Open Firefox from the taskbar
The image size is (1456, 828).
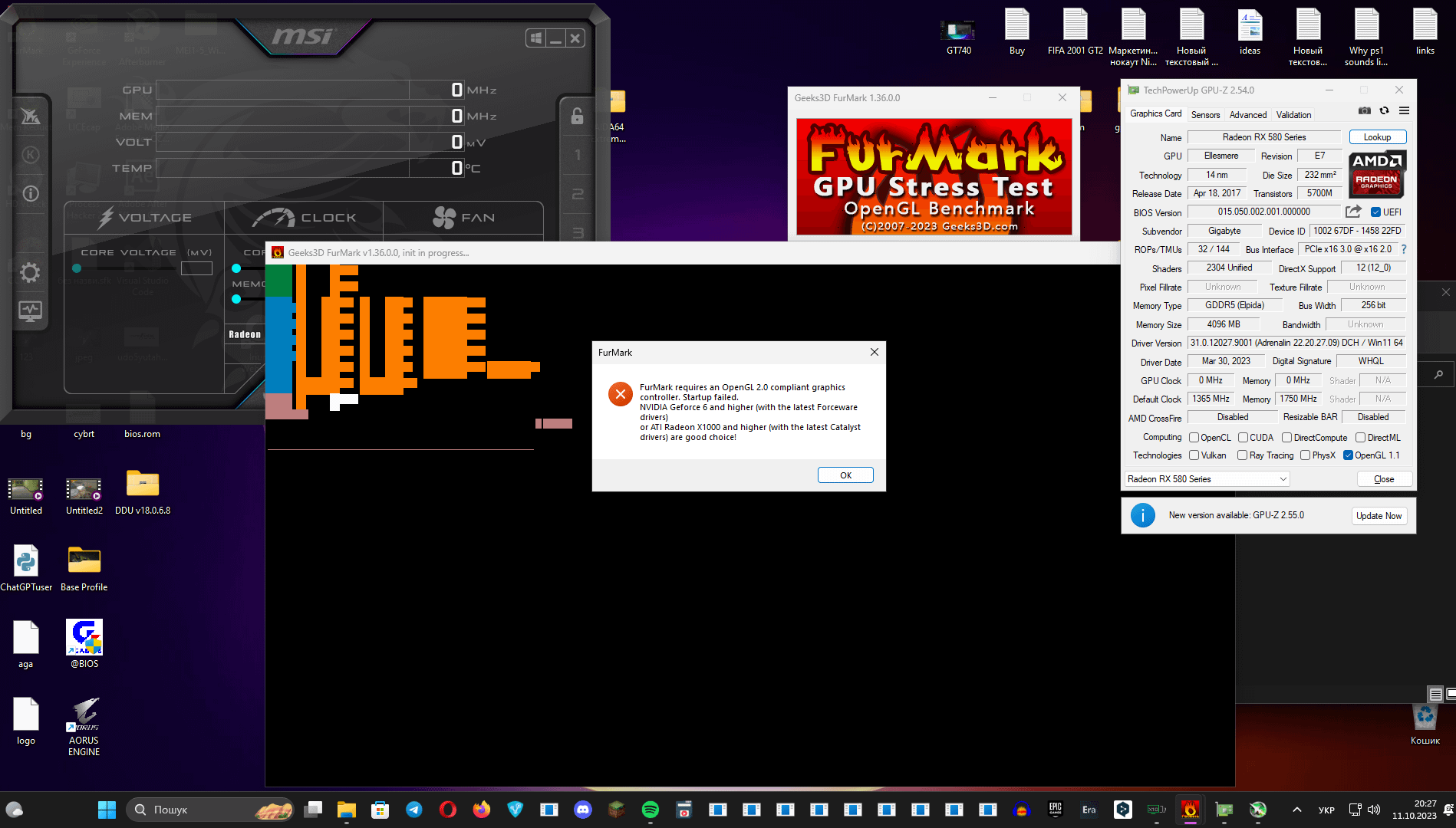point(482,810)
